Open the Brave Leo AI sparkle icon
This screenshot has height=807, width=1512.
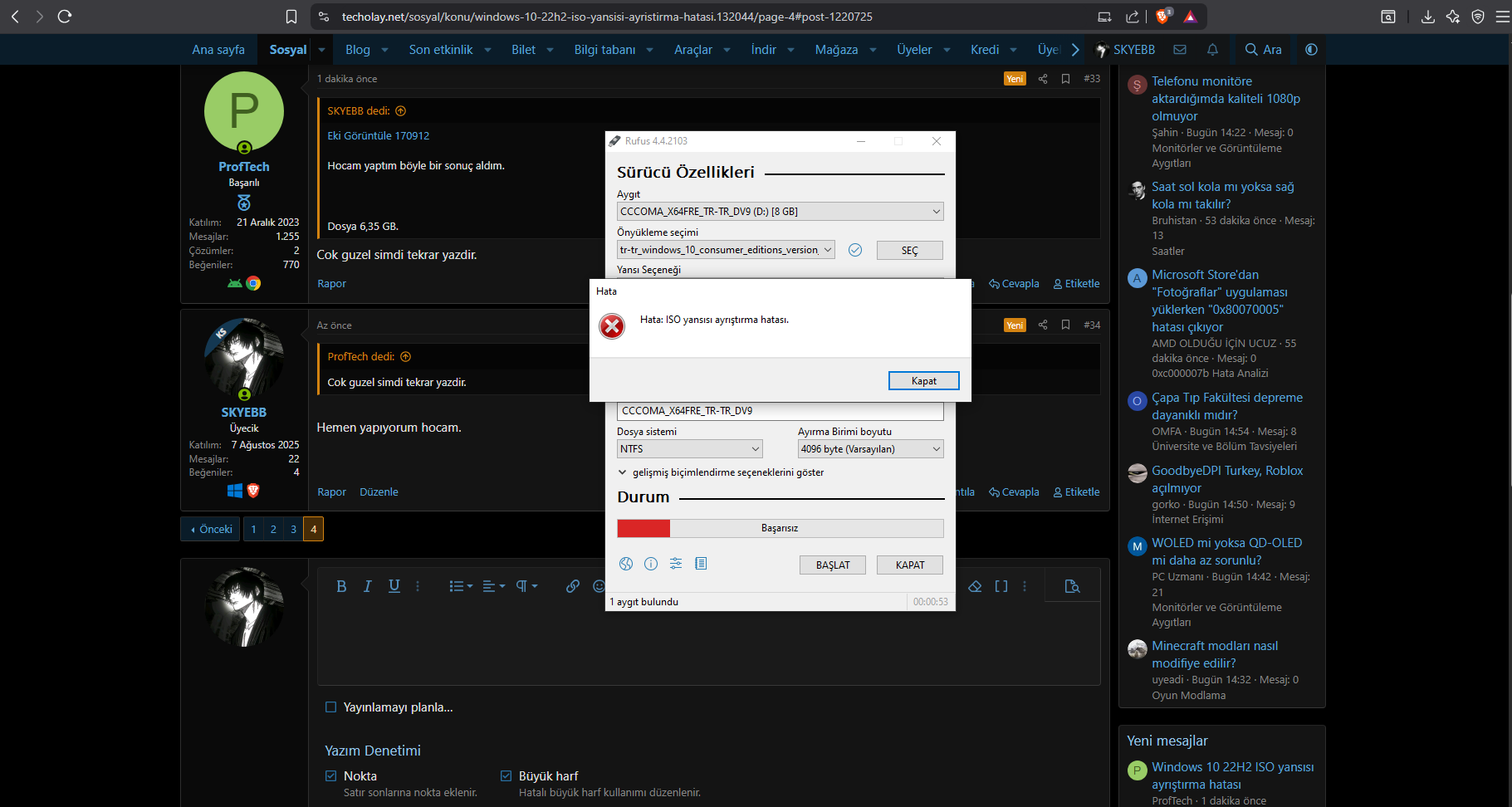(x=1453, y=17)
